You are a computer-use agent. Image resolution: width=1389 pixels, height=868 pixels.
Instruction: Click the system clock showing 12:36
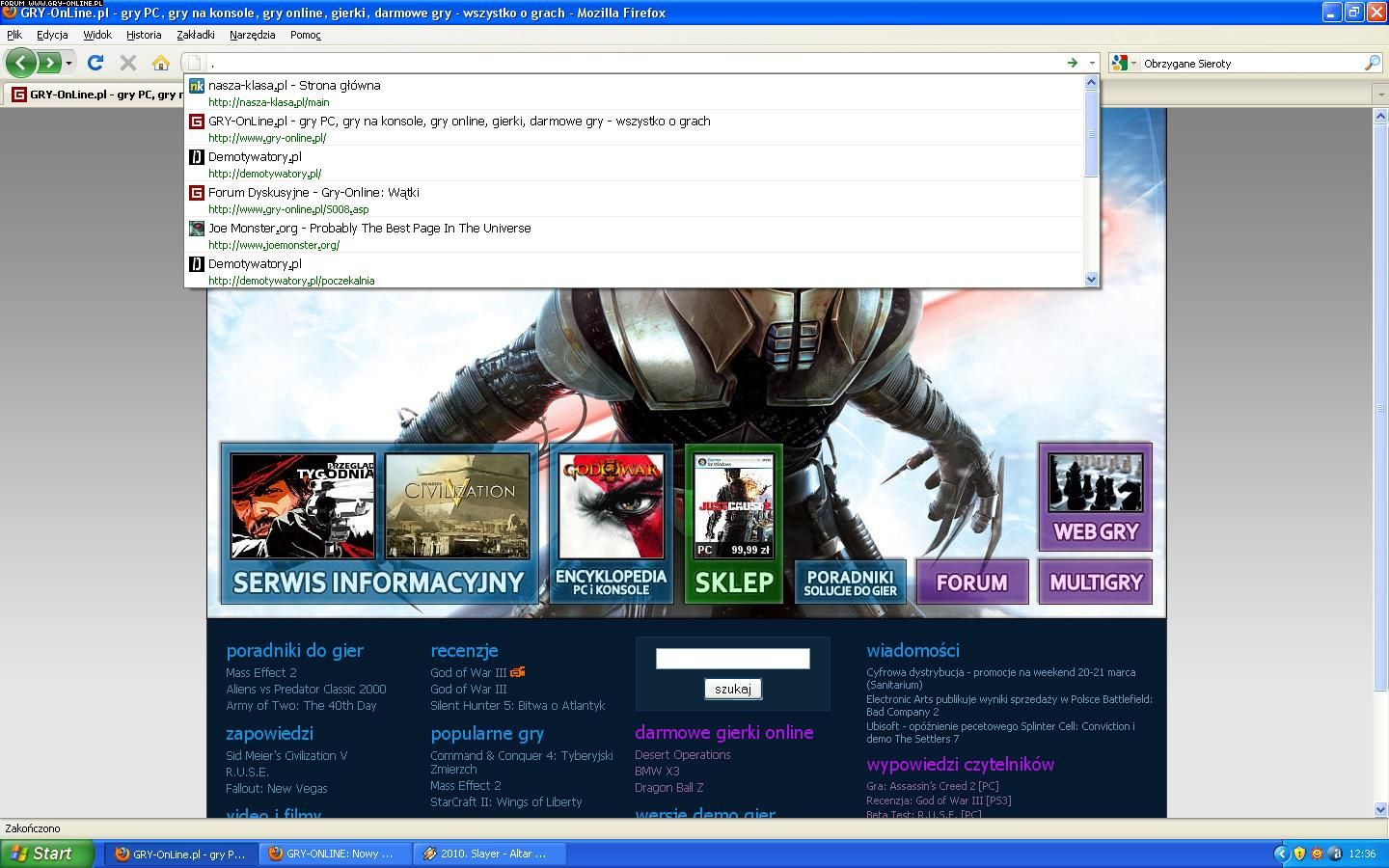point(1363,854)
